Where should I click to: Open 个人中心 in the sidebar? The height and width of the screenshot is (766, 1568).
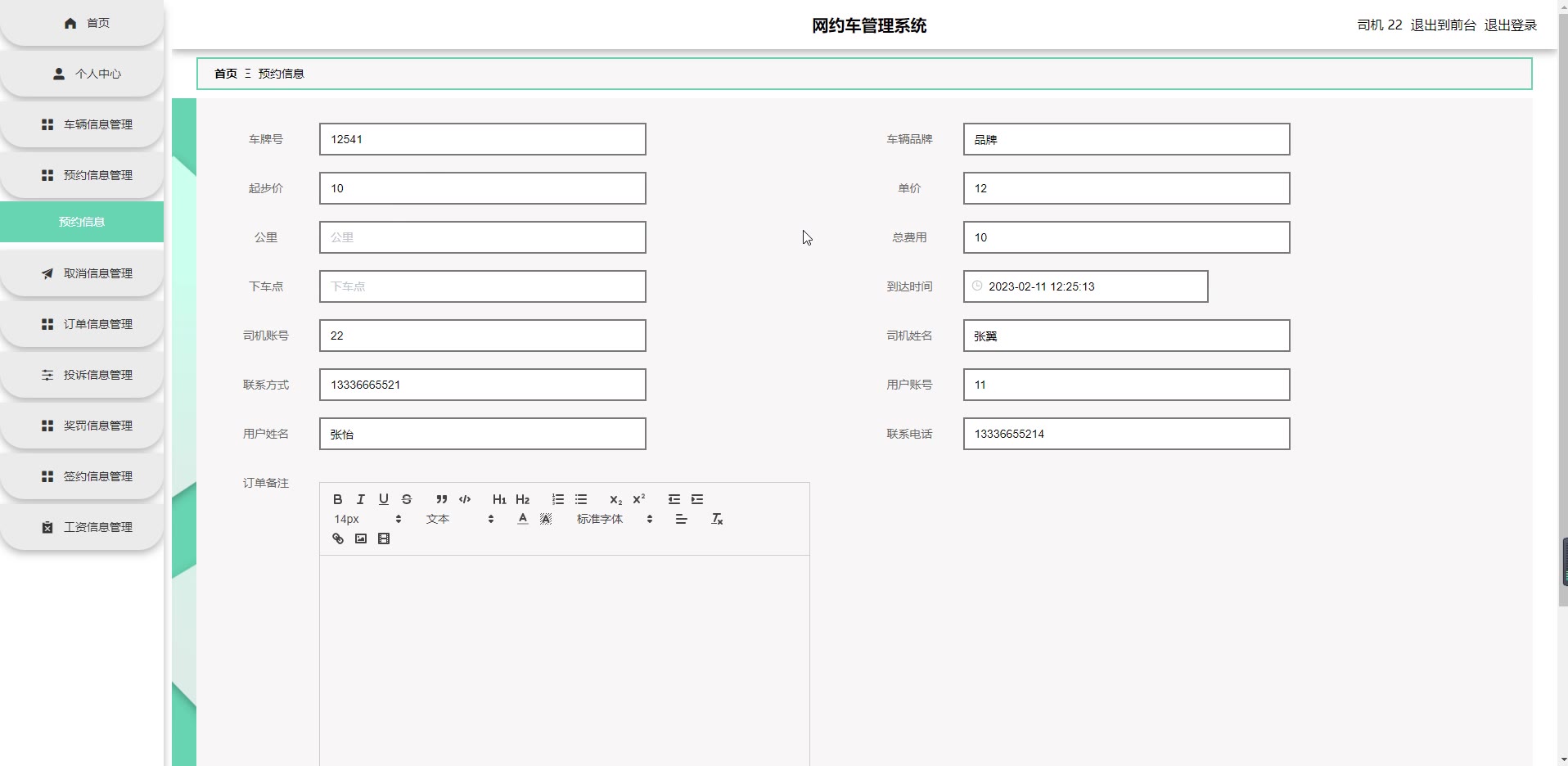(x=82, y=74)
